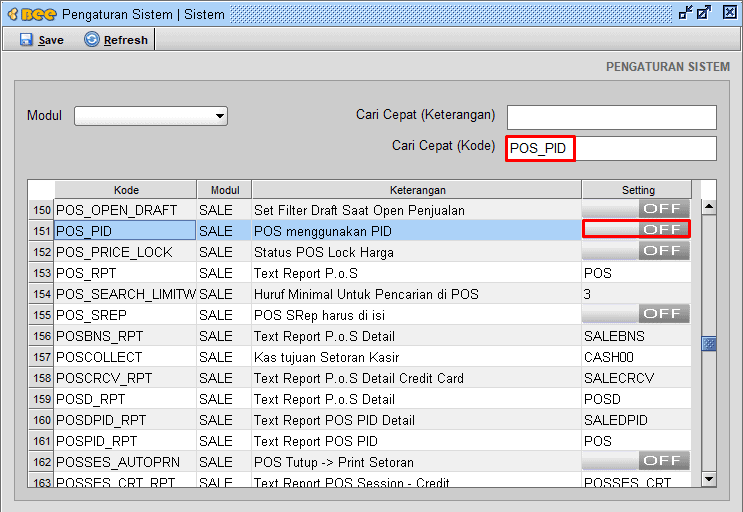Toggle the POS_PRICE_LOCK setting switch
The height and width of the screenshot is (512, 743).
636,251
